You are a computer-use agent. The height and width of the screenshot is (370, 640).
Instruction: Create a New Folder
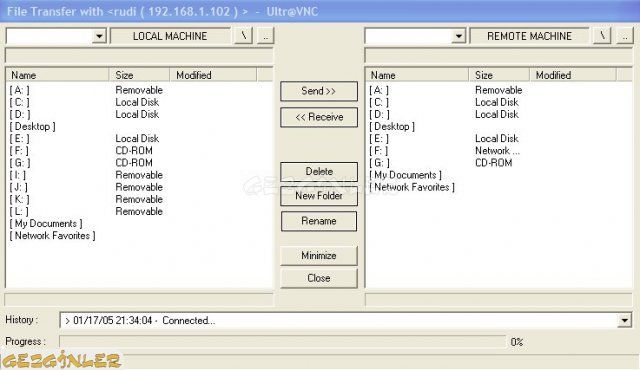319,196
